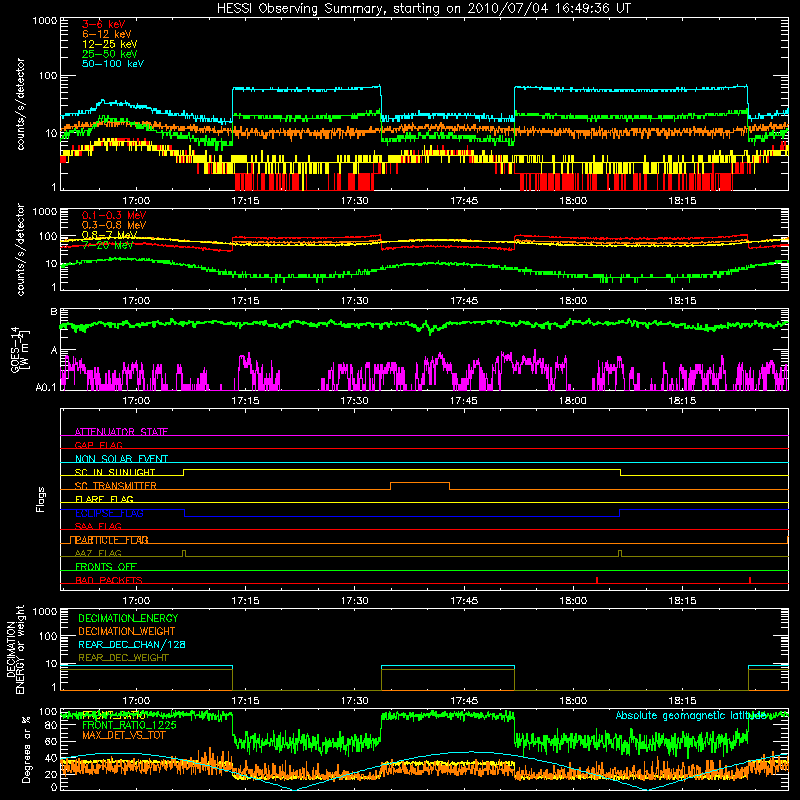
Task: Select the yellow 12-25 keV legend label
Action: click(110, 44)
